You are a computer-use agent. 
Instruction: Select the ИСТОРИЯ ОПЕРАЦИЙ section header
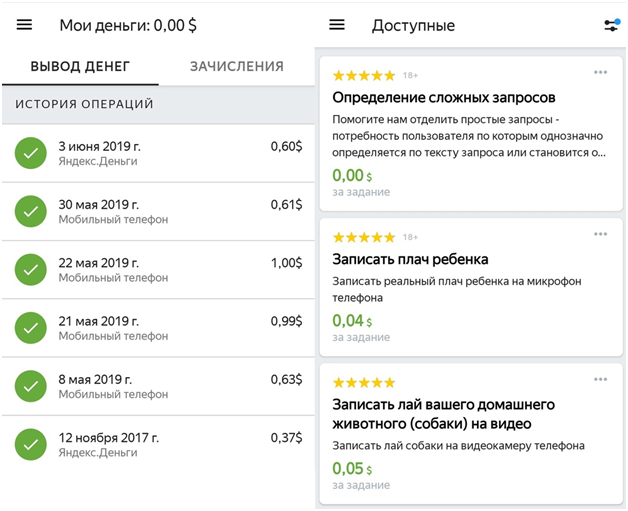tap(158, 104)
